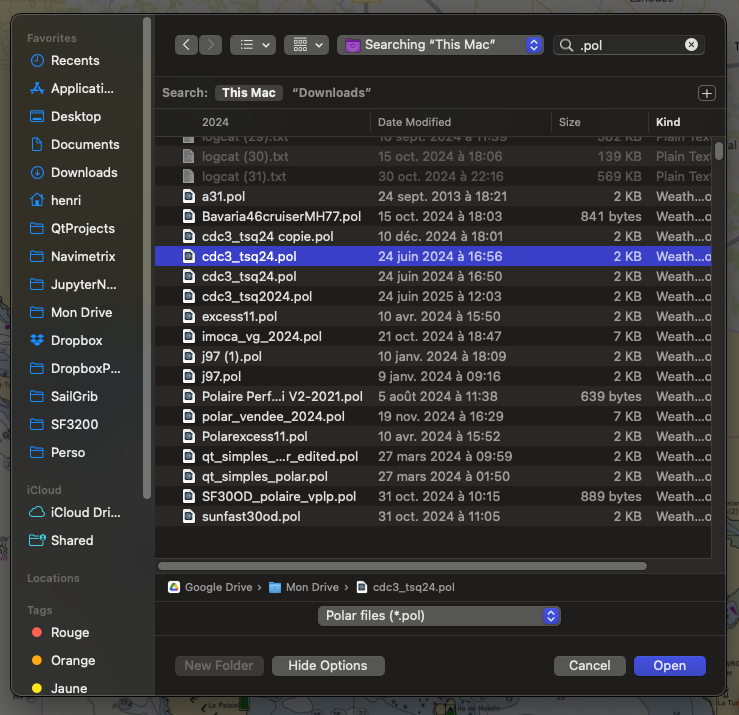Choose the Orange tag in sidebar
This screenshot has height=715, width=739.
(x=72, y=660)
